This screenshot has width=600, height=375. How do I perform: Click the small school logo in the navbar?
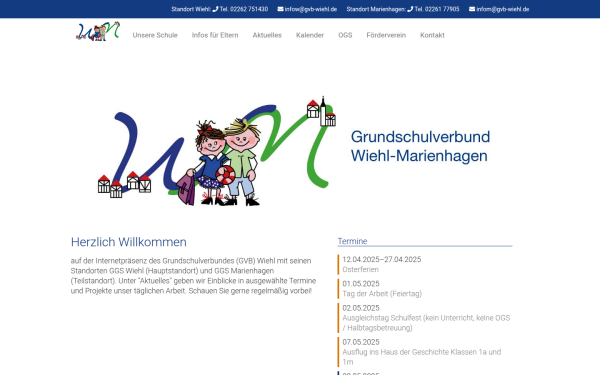[98, 31]
